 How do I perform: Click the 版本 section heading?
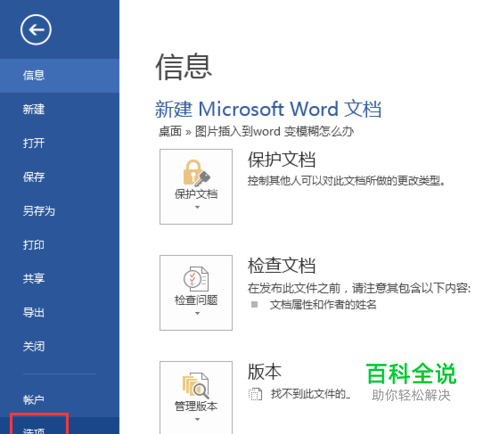click(x=264, y=372)
